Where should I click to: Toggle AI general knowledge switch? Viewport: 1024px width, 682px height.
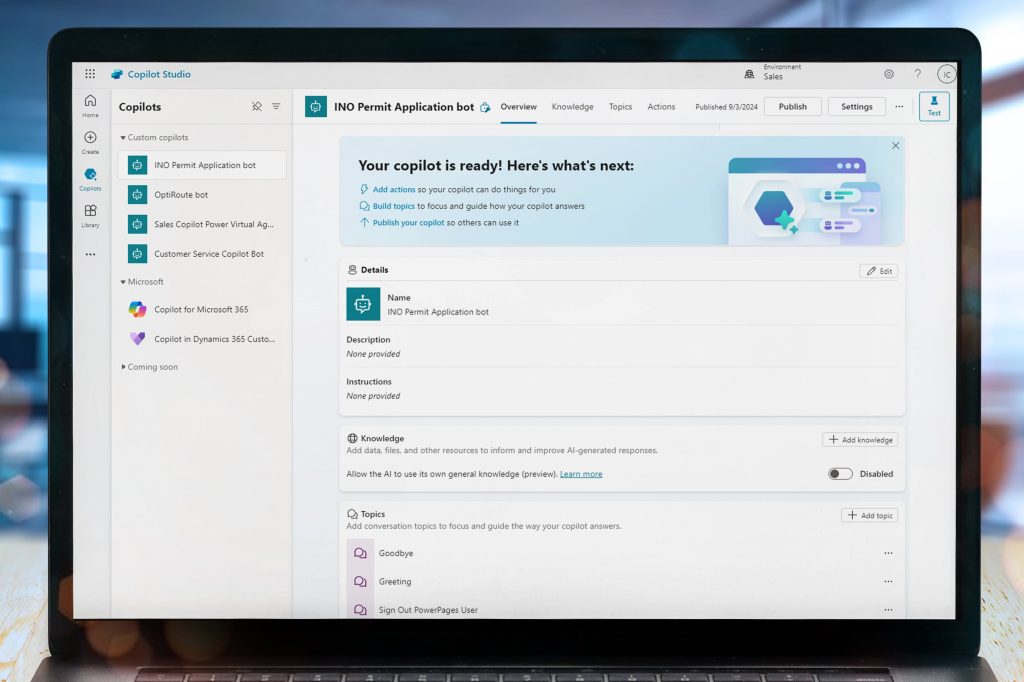coord(840,474)
